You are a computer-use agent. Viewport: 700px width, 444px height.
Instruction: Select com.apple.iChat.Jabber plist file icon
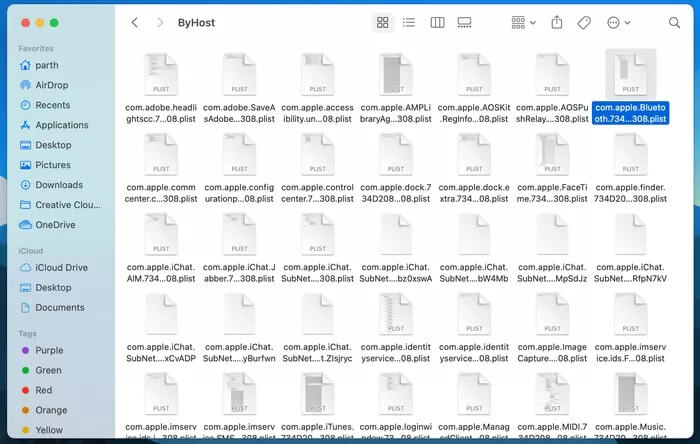coord(239,234)
